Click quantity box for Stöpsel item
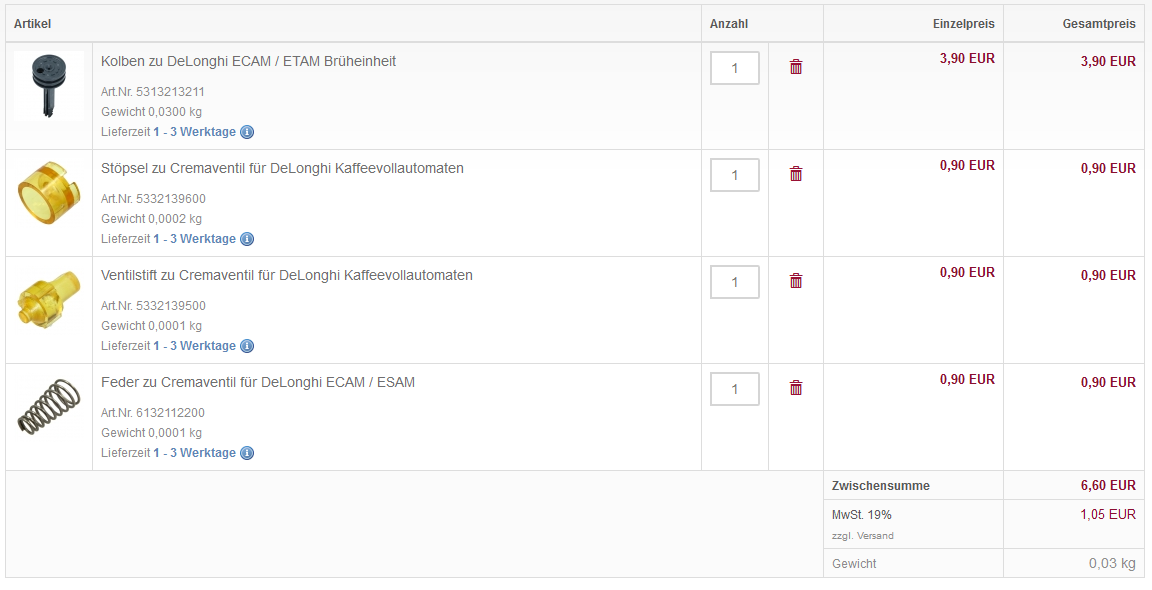 [x=734, y=175]
